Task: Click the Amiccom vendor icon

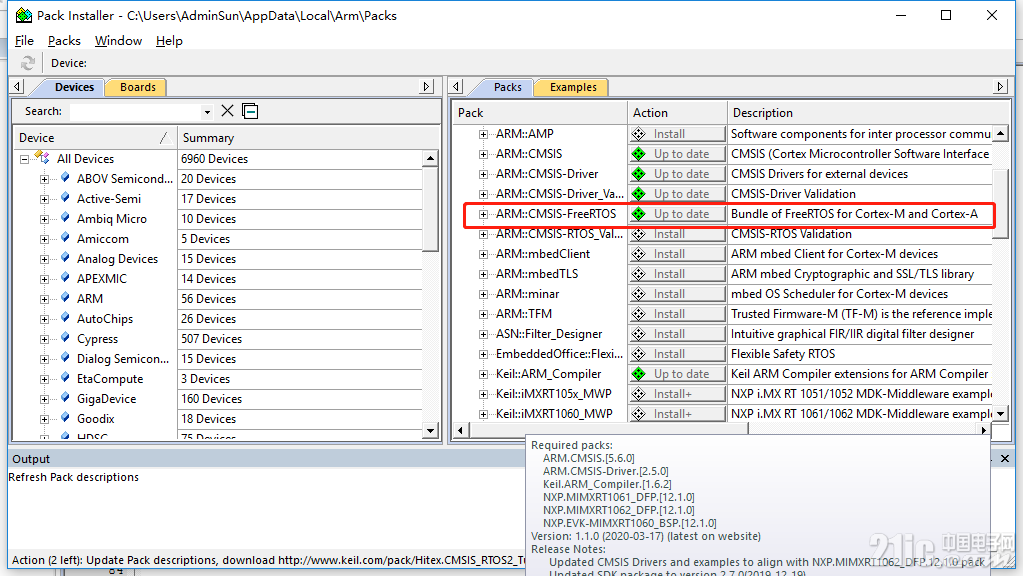Action: [65, 239]
